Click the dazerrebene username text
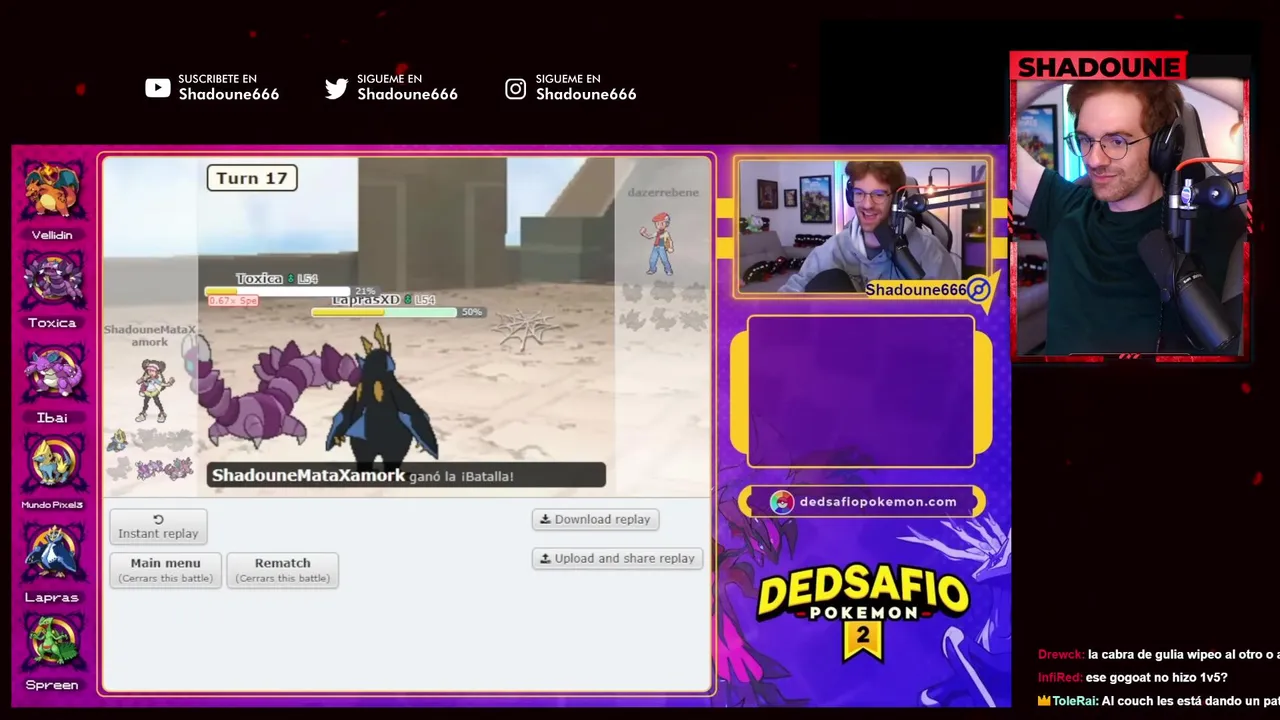The width and height of the screenshot is (1280, 720). click(663, 192)
